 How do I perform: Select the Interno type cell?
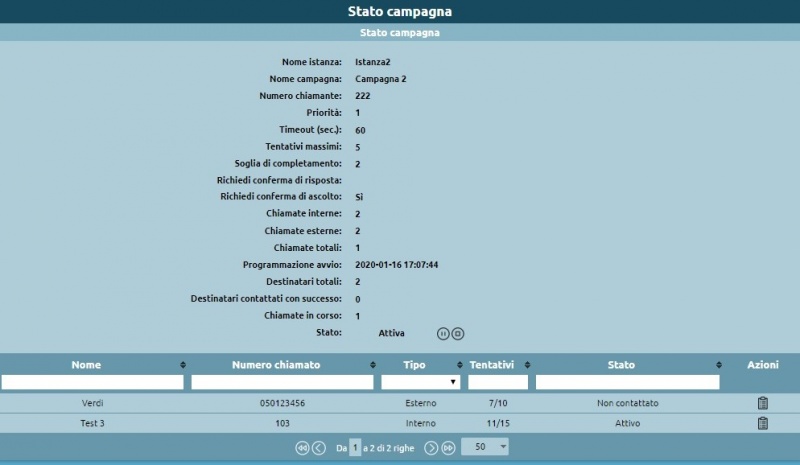click(x=421, y=424)
